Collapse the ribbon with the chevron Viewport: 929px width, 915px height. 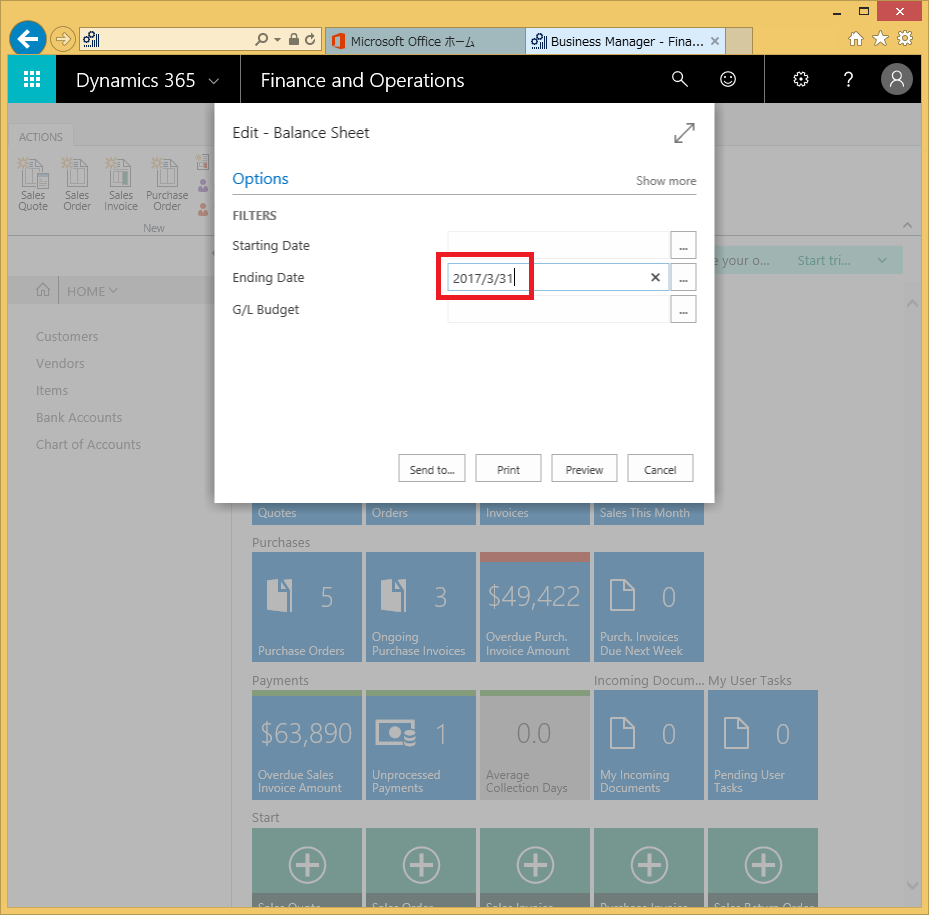tap(907, 225)
